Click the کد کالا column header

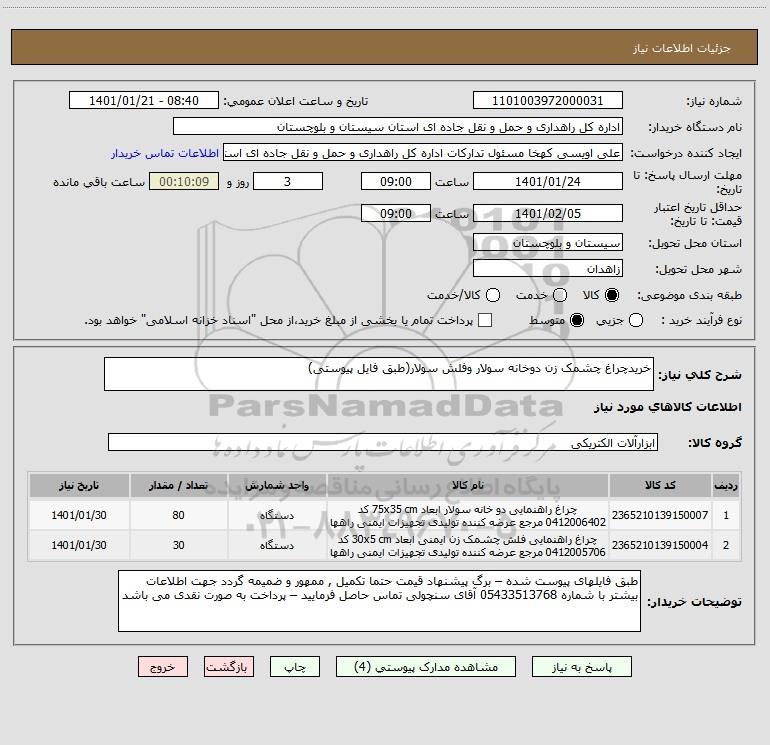click(x=660, y=485)
